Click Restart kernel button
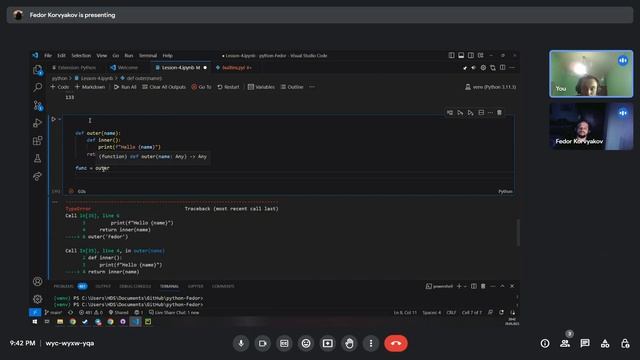The height and width of the screenshot is (360, 640). (228, 87)
